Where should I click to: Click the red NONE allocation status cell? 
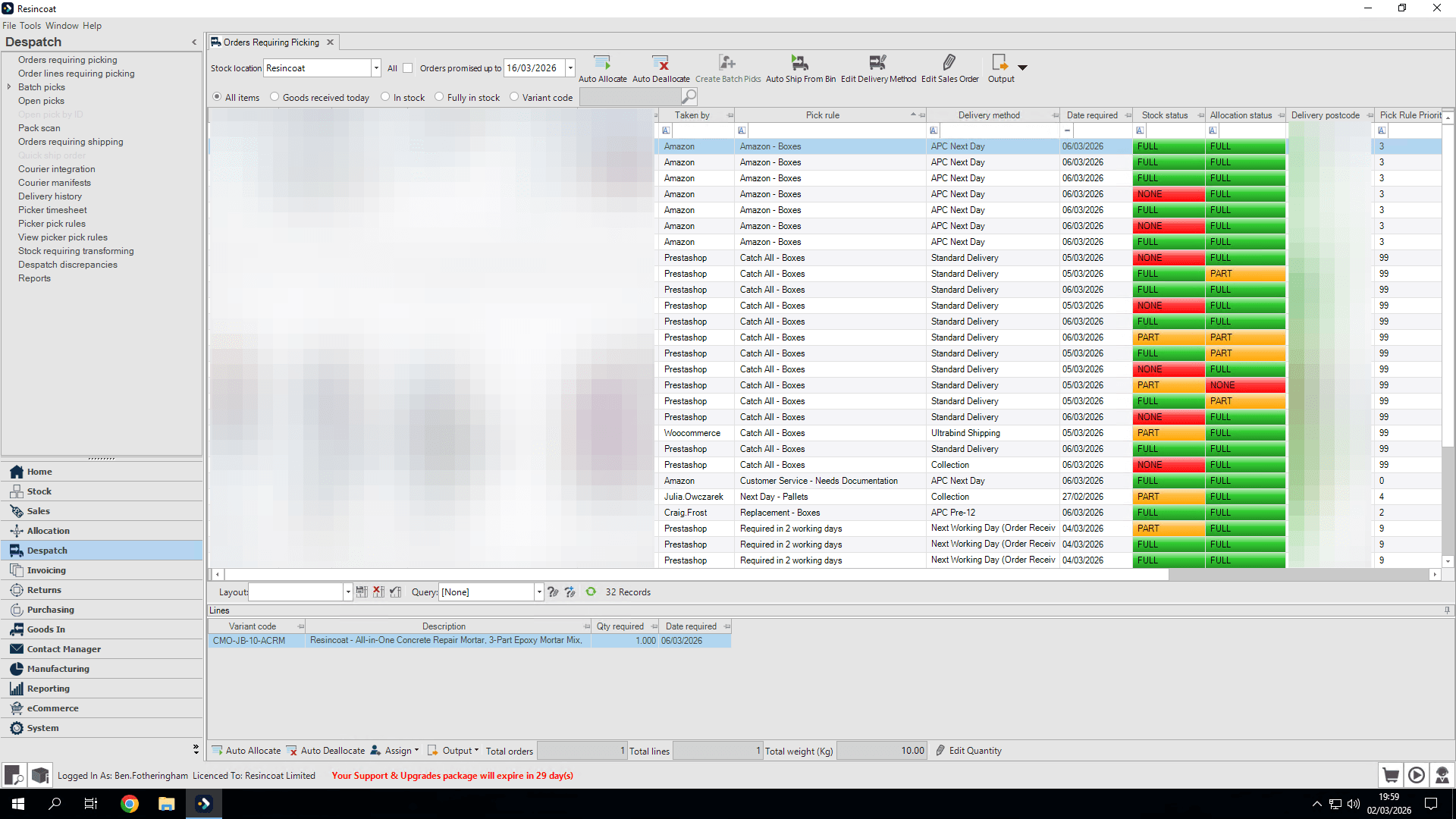pos(1245,385)
